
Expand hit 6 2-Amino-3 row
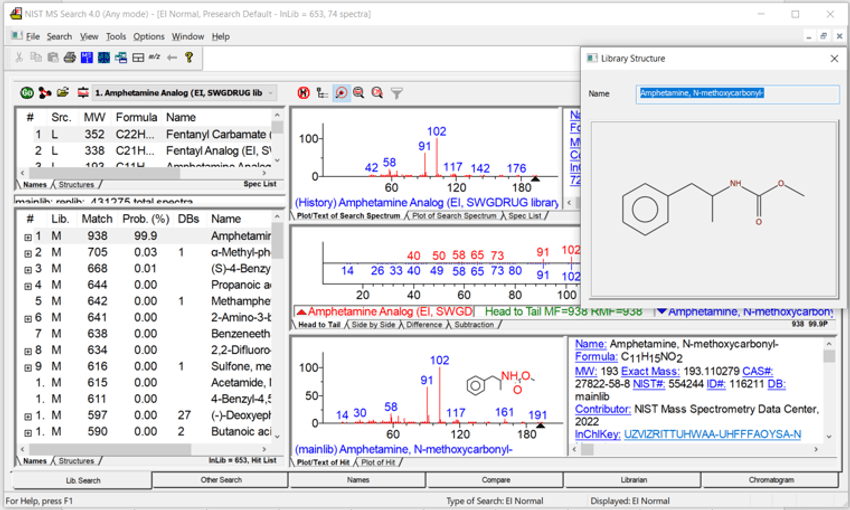point(28,319)
